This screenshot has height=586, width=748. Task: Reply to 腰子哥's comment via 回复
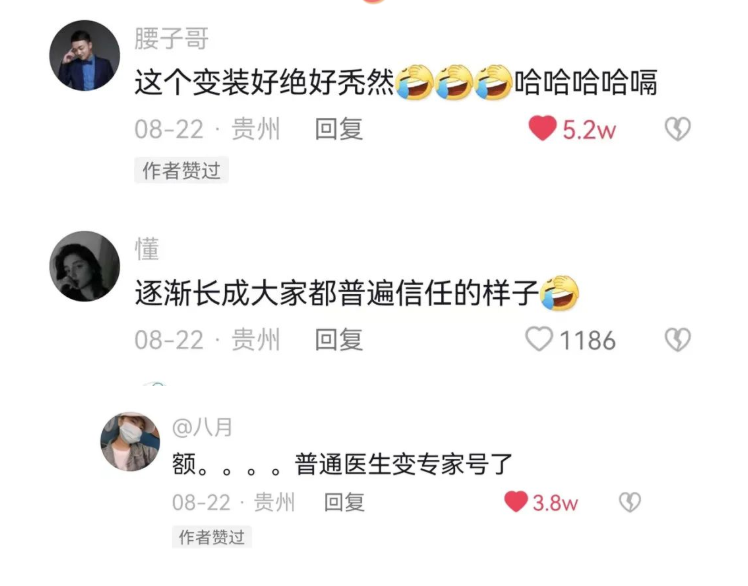(x=339, y=129)
